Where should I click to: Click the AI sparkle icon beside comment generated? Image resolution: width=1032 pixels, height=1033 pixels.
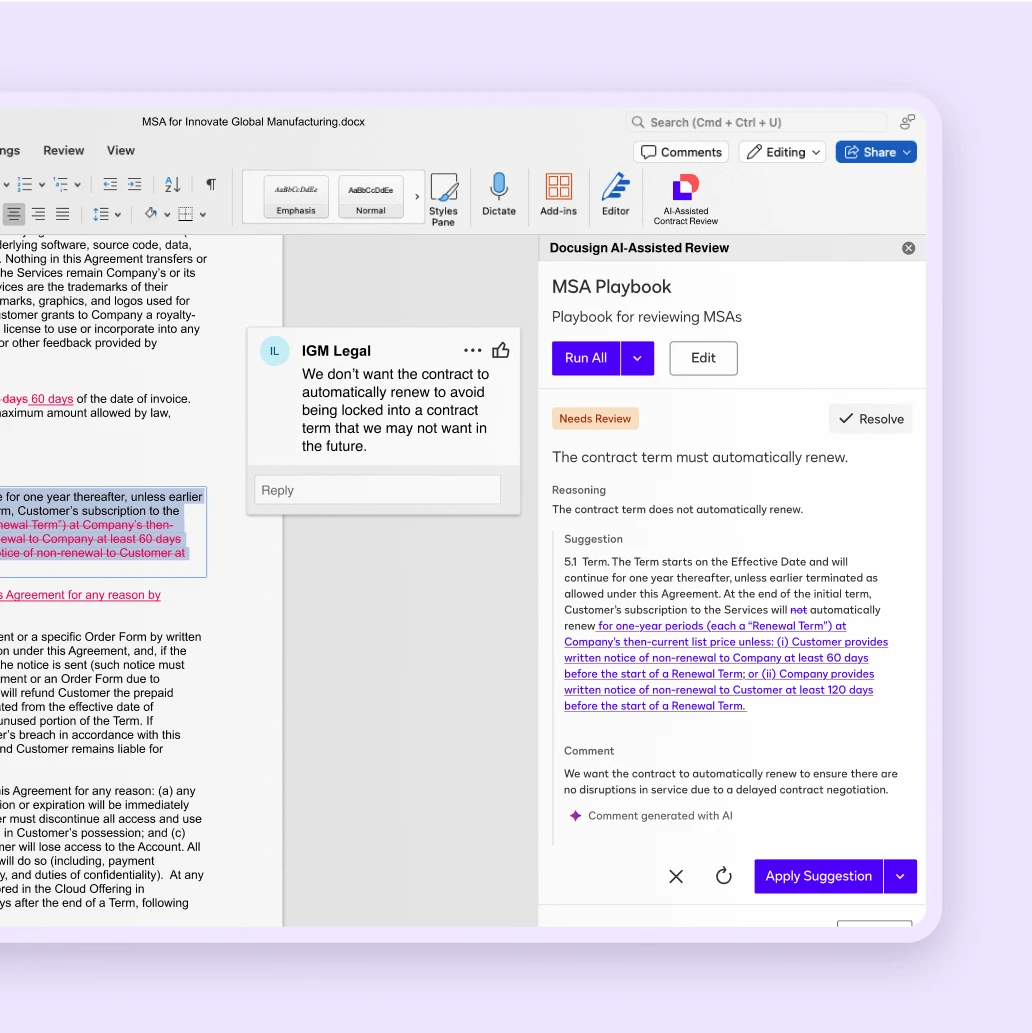click(x=575, y=816)
